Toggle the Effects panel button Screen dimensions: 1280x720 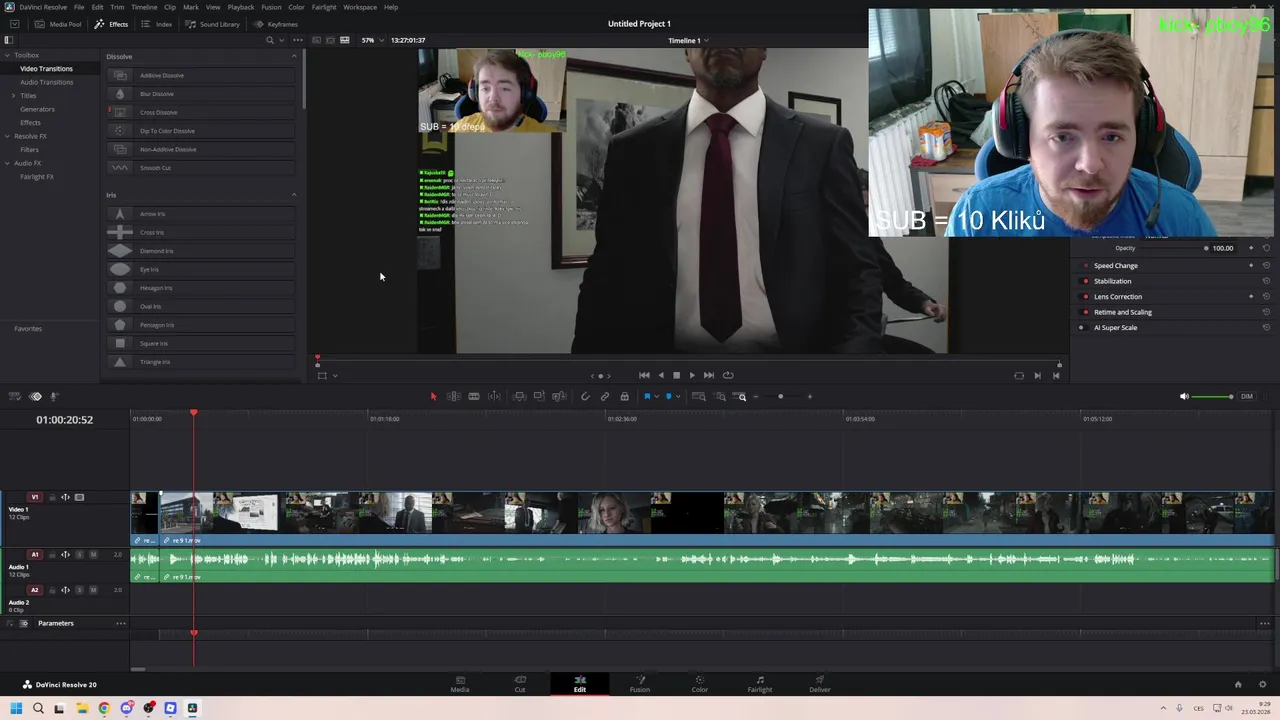[111, 24]
